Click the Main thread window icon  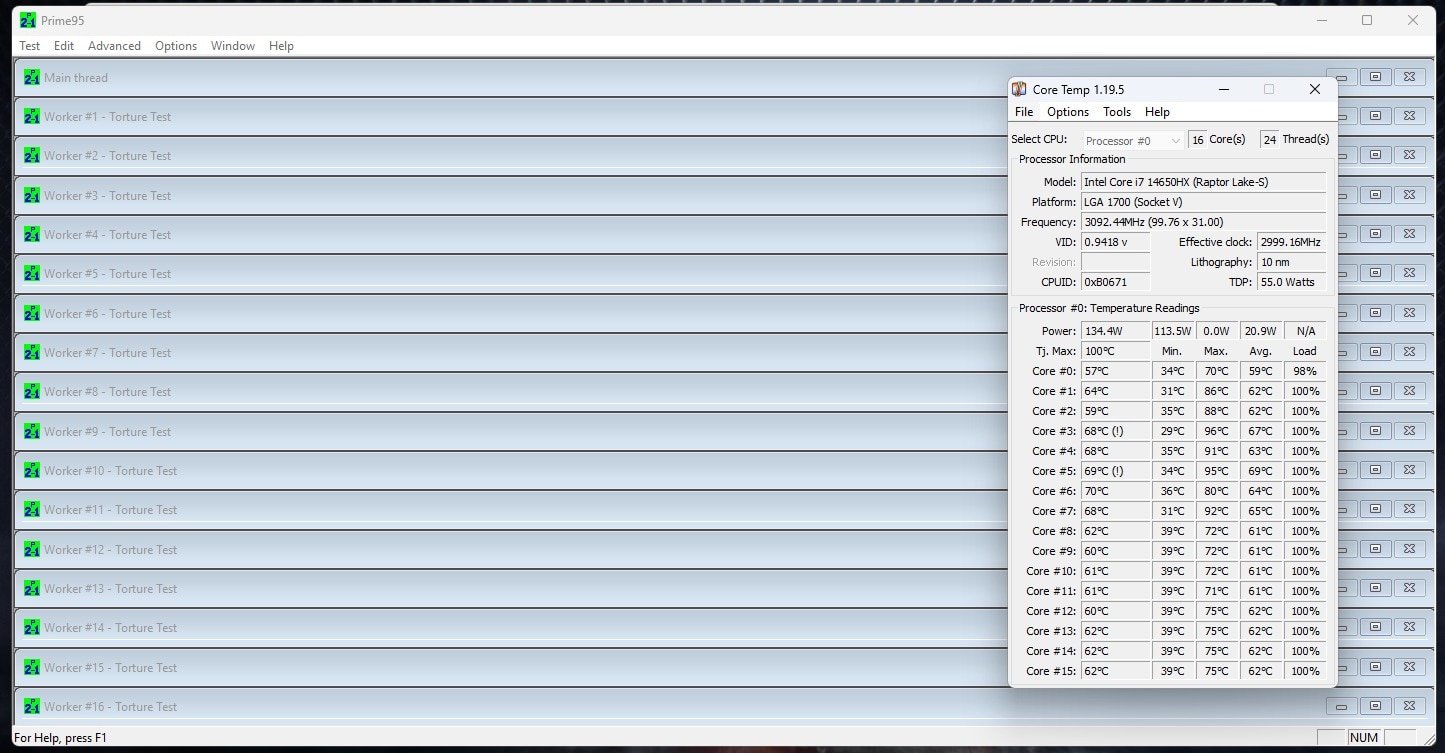31,77
